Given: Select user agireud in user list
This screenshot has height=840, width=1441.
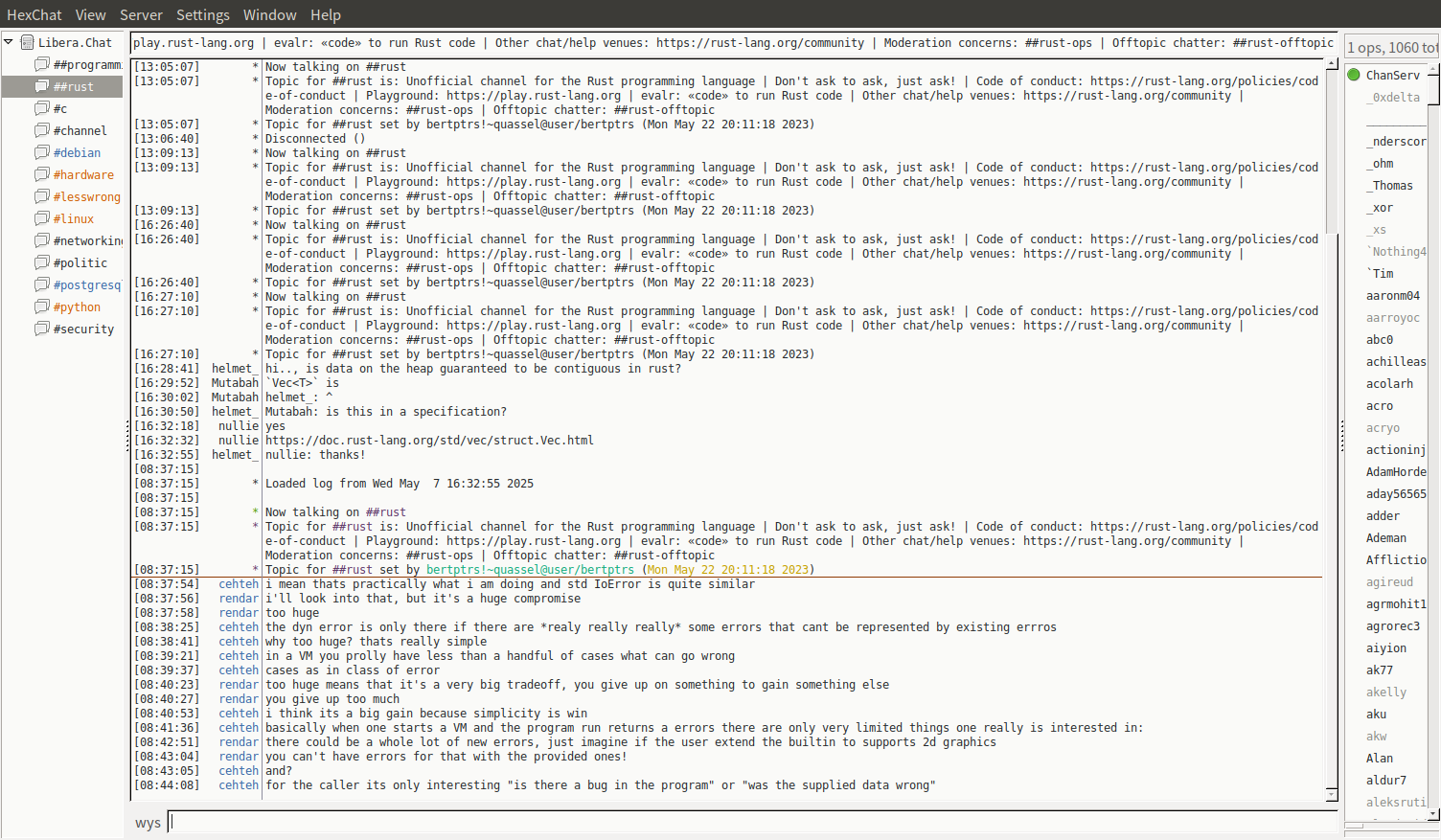Looking at the screenshot, I should pos(1389,582).
